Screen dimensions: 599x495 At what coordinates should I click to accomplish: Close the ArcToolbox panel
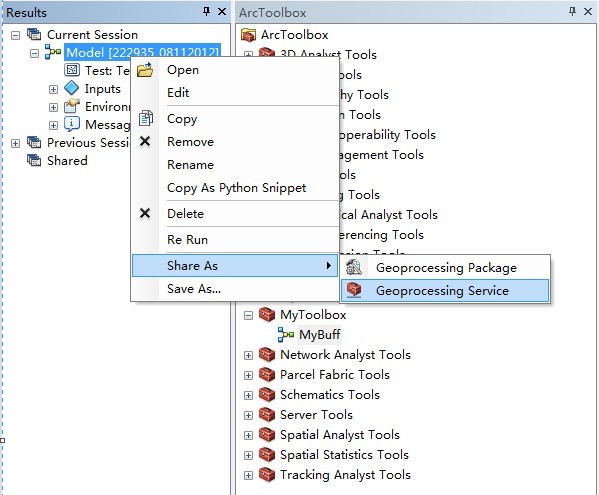(x=588, y=12)
